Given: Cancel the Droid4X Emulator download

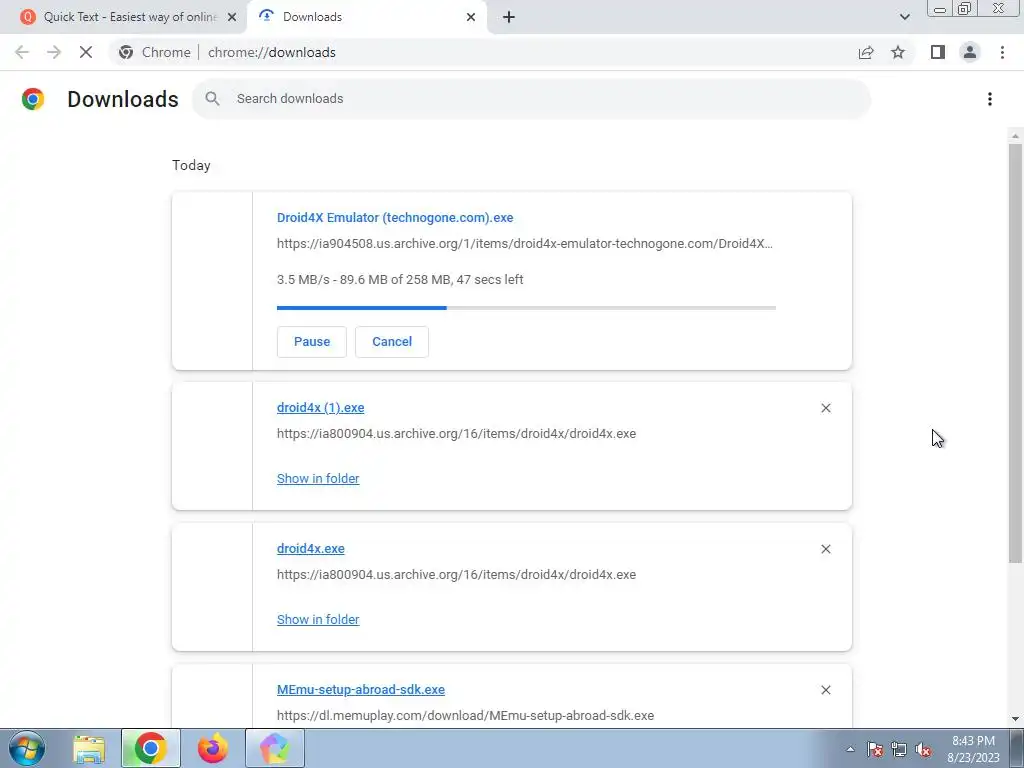Looking at the screenshot, I should [x=392, y=342].
